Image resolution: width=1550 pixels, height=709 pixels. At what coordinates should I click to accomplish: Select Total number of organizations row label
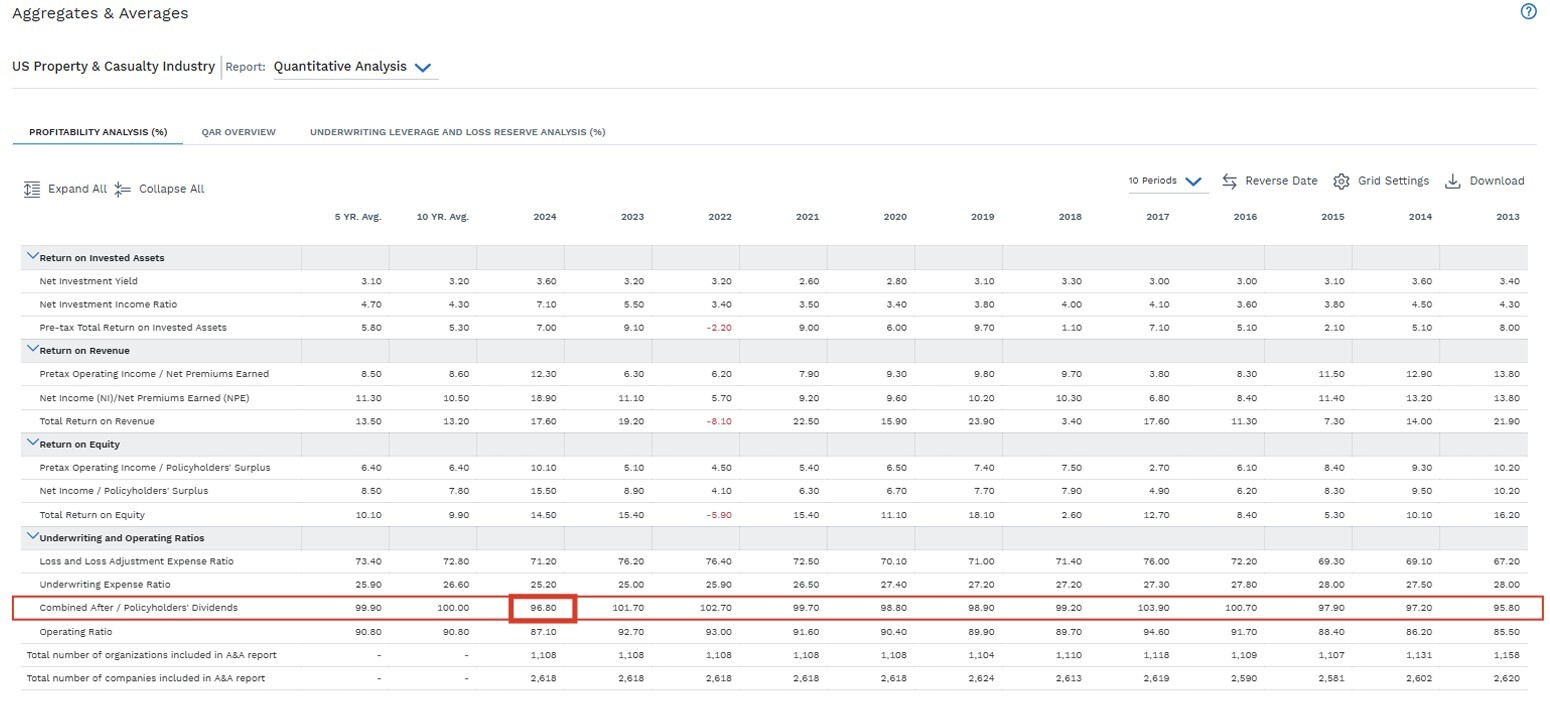click(151, 655)
